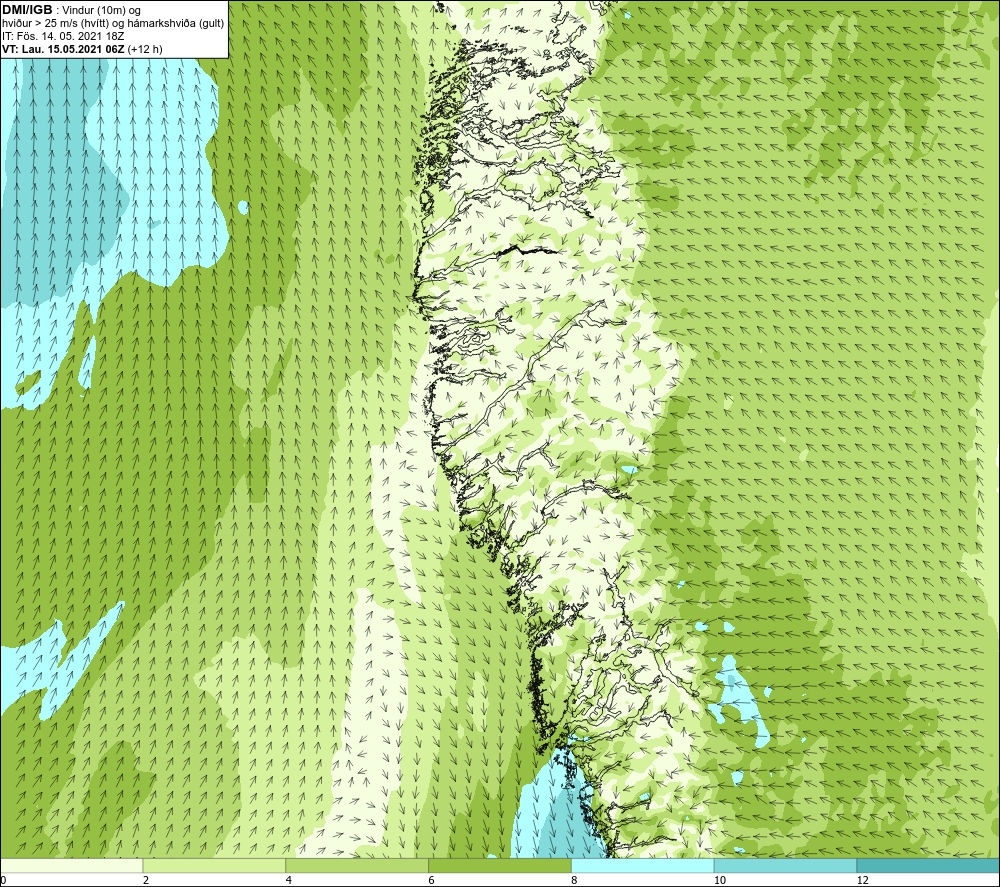
Task: Click the scale label '4'
Action: tap(289, 881)
